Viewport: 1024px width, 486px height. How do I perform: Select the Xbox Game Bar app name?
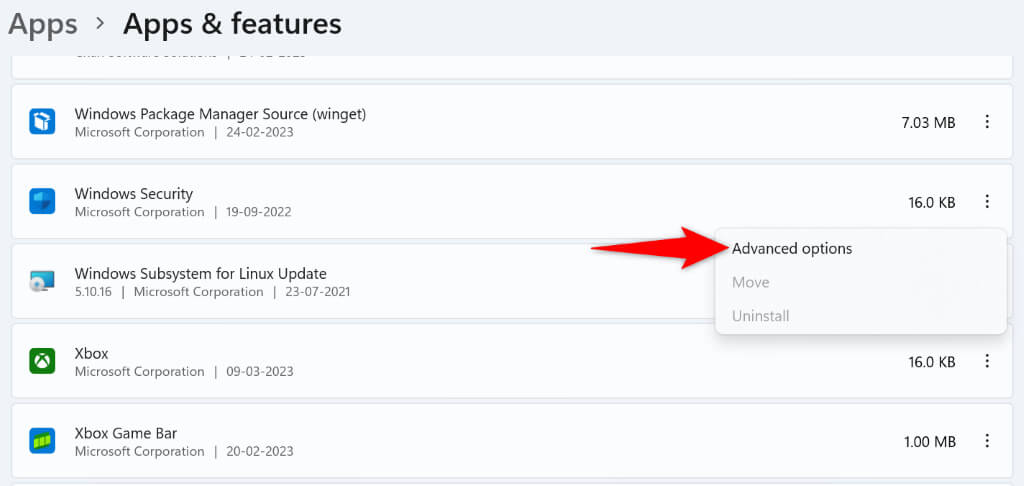pyautogui.click(x=126, y=433)
